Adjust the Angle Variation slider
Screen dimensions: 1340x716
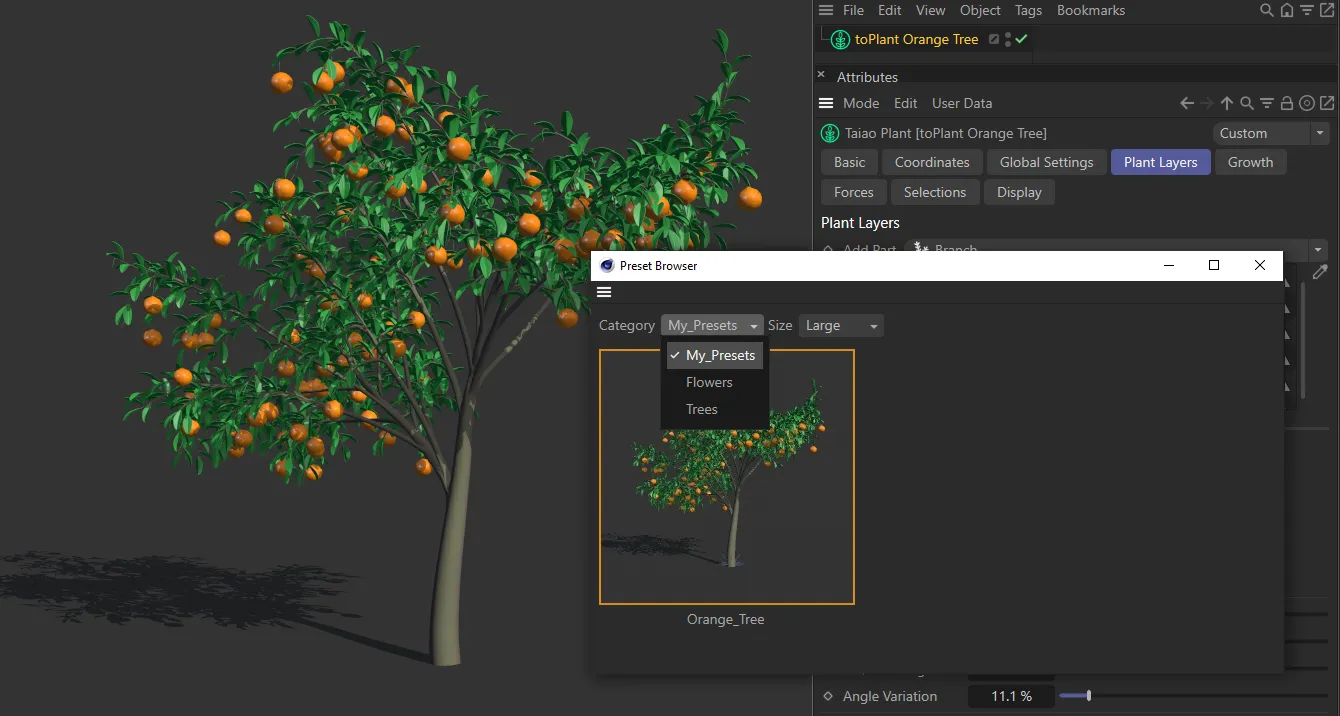tap(1088, 696)
